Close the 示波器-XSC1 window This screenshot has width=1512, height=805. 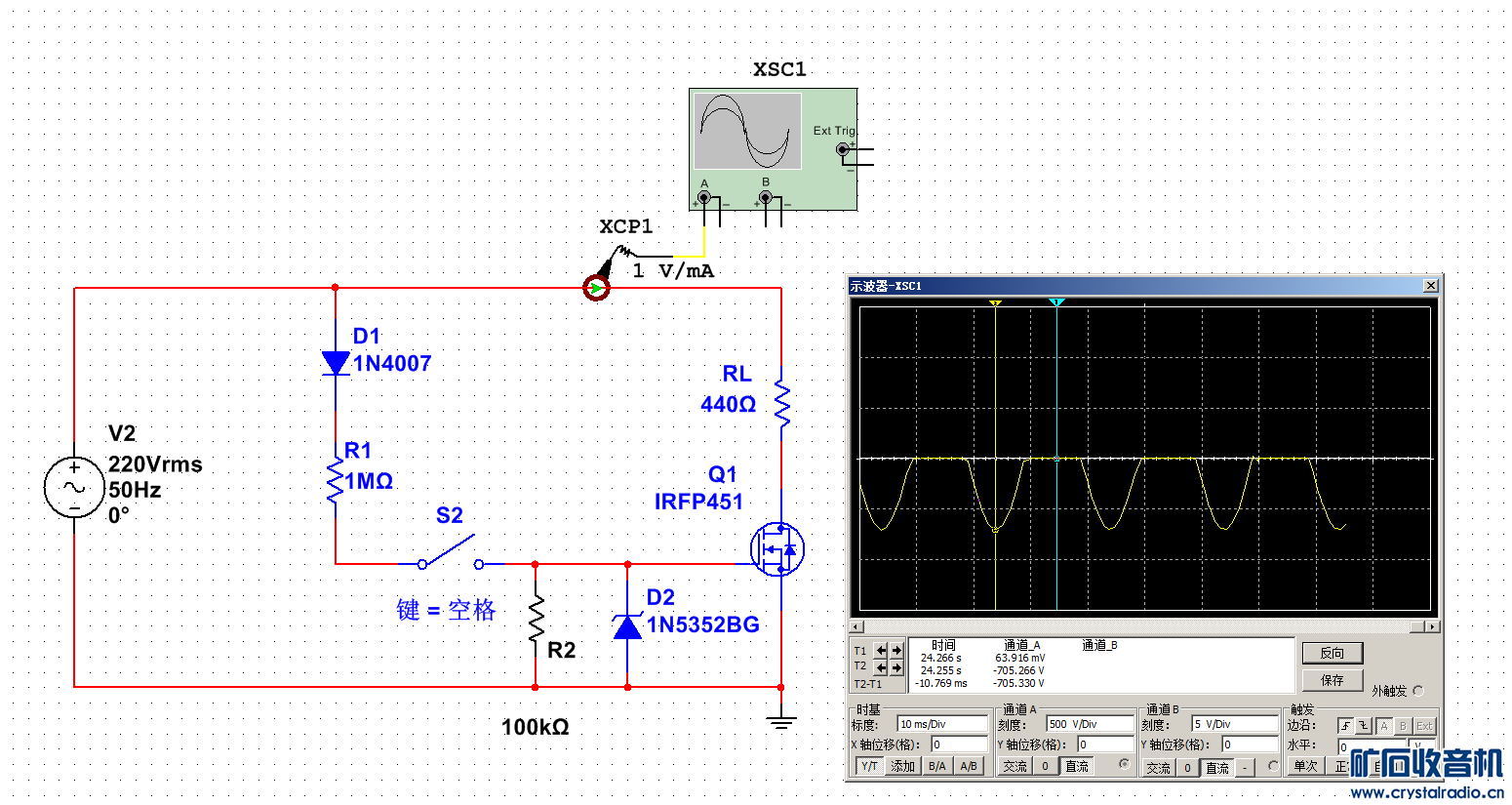pyautogui.click(x=1430, y=286)
